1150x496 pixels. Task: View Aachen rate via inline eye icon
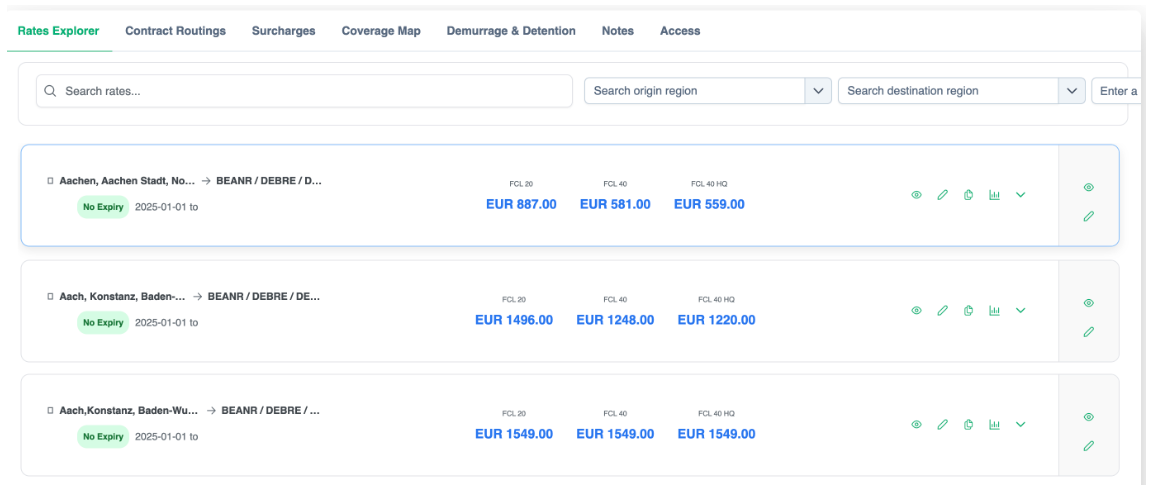point(916,195)
